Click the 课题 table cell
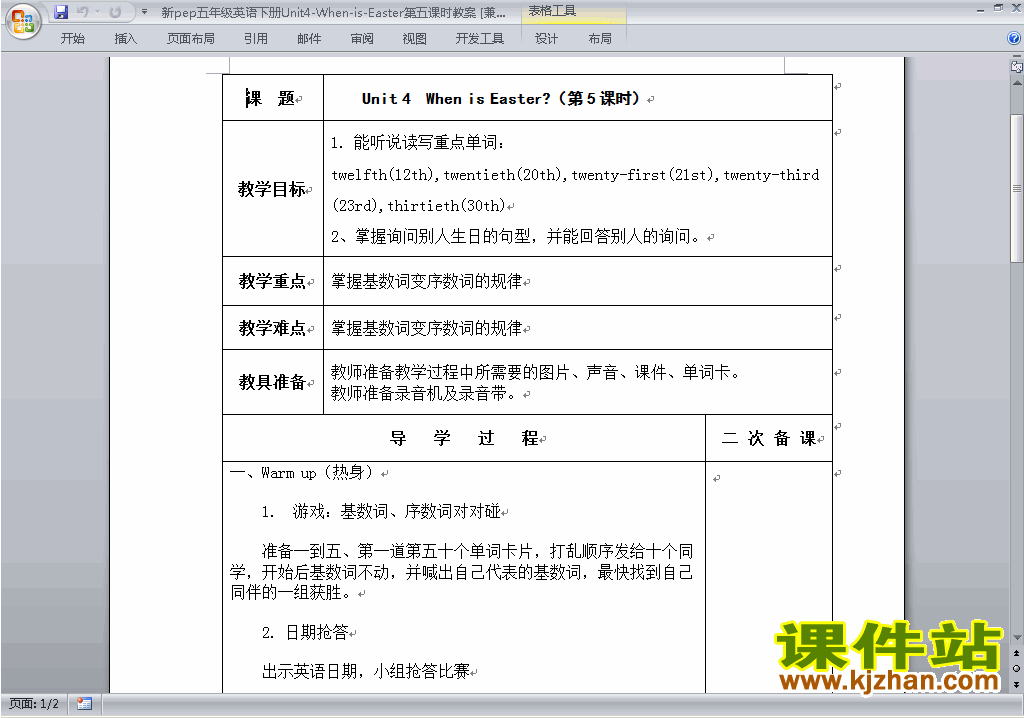 pyautogui.click(x=273, y=98)
